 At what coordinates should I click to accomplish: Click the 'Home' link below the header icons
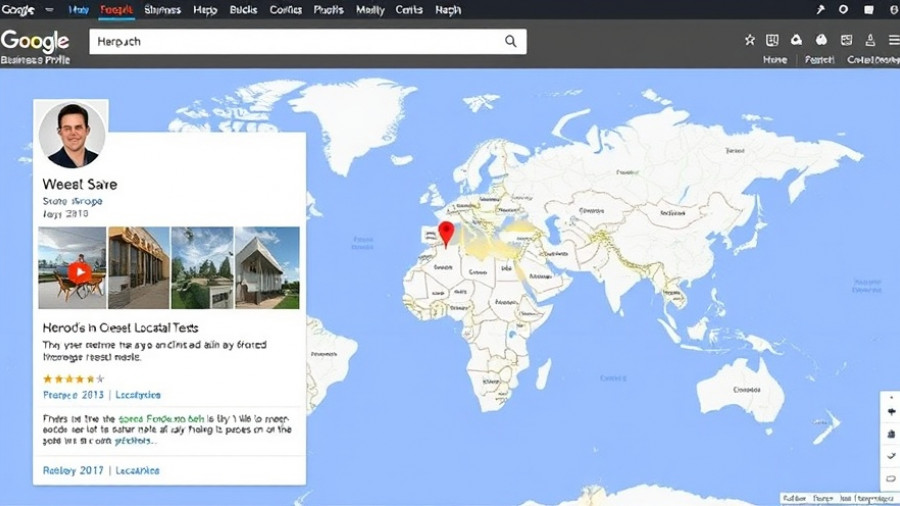775,60
